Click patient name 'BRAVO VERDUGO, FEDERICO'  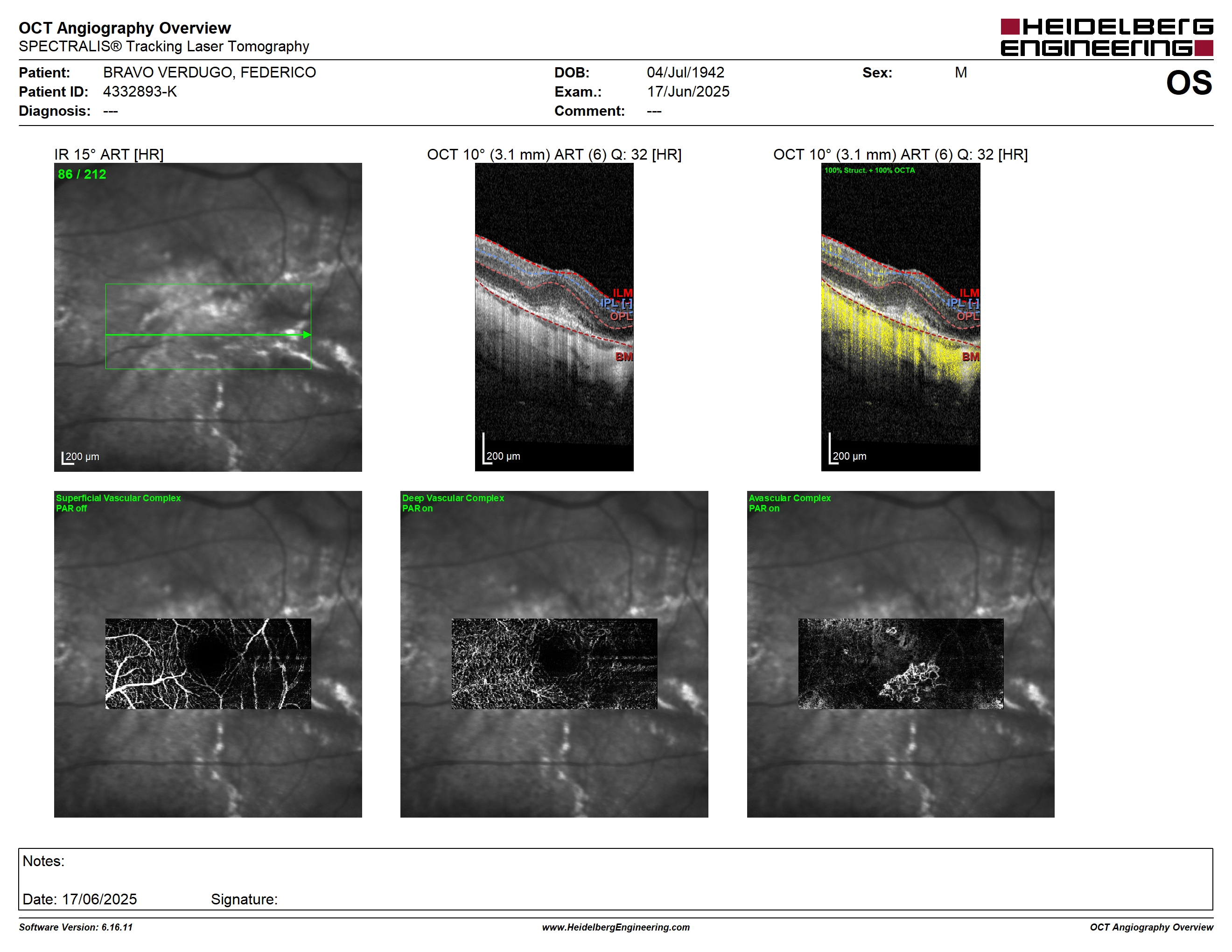pyautogui.click(x=209, y=72)
